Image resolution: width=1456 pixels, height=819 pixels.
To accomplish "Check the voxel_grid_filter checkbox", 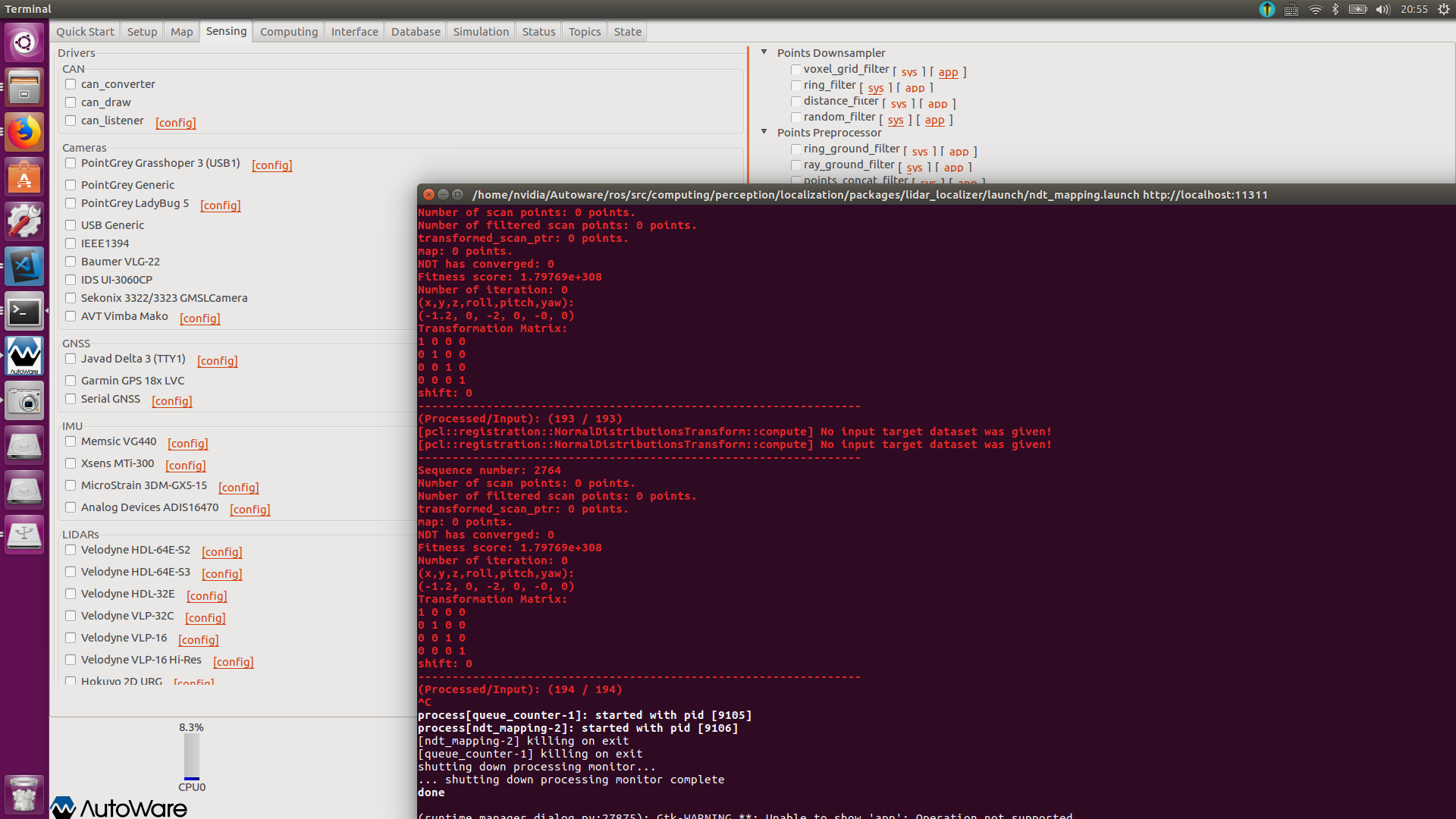I will tap(795, 69).
